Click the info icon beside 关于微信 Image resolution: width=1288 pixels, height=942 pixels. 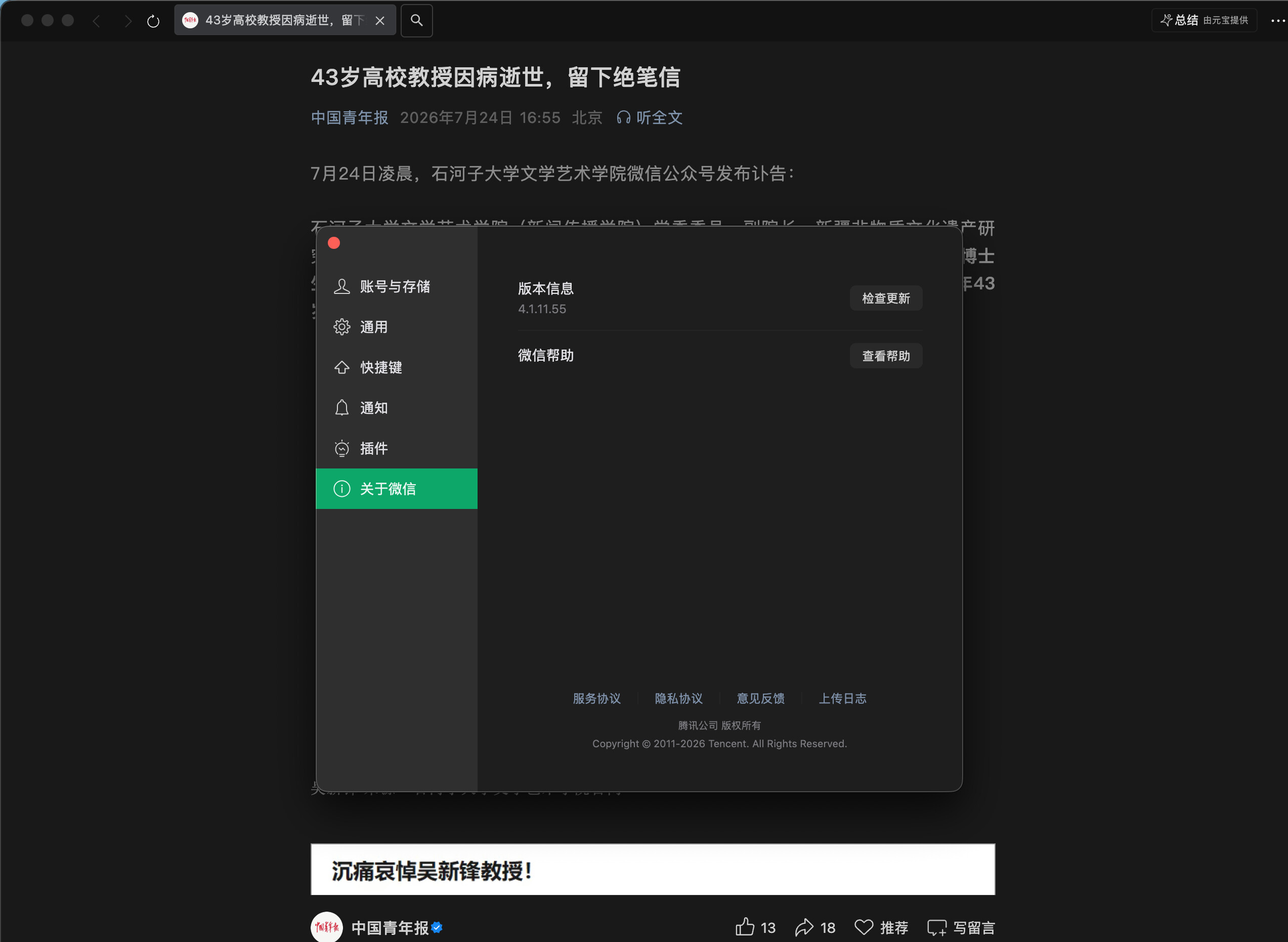[341, 489]
